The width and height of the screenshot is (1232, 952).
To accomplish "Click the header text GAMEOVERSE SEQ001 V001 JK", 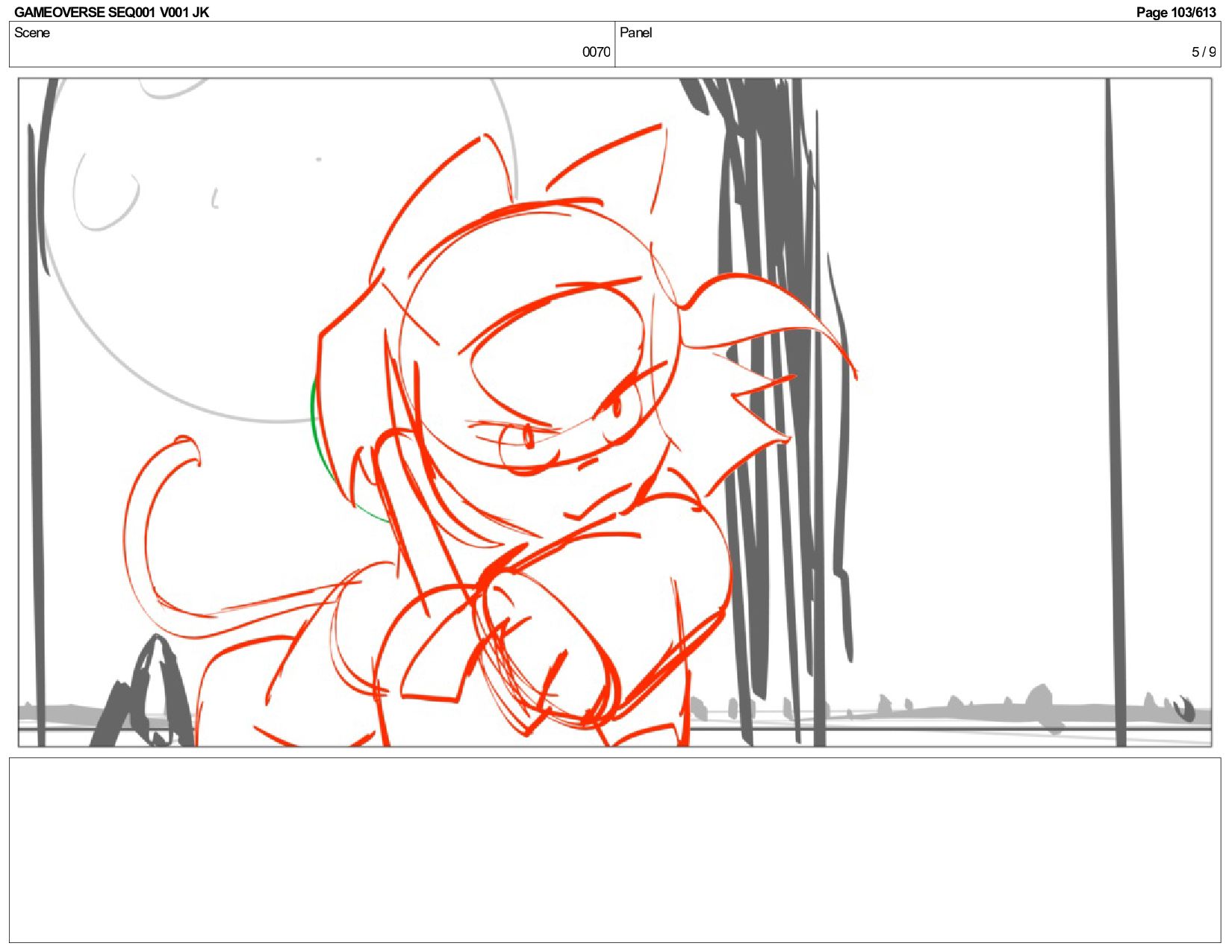I will pyautogui.click(x=111, y=12).
